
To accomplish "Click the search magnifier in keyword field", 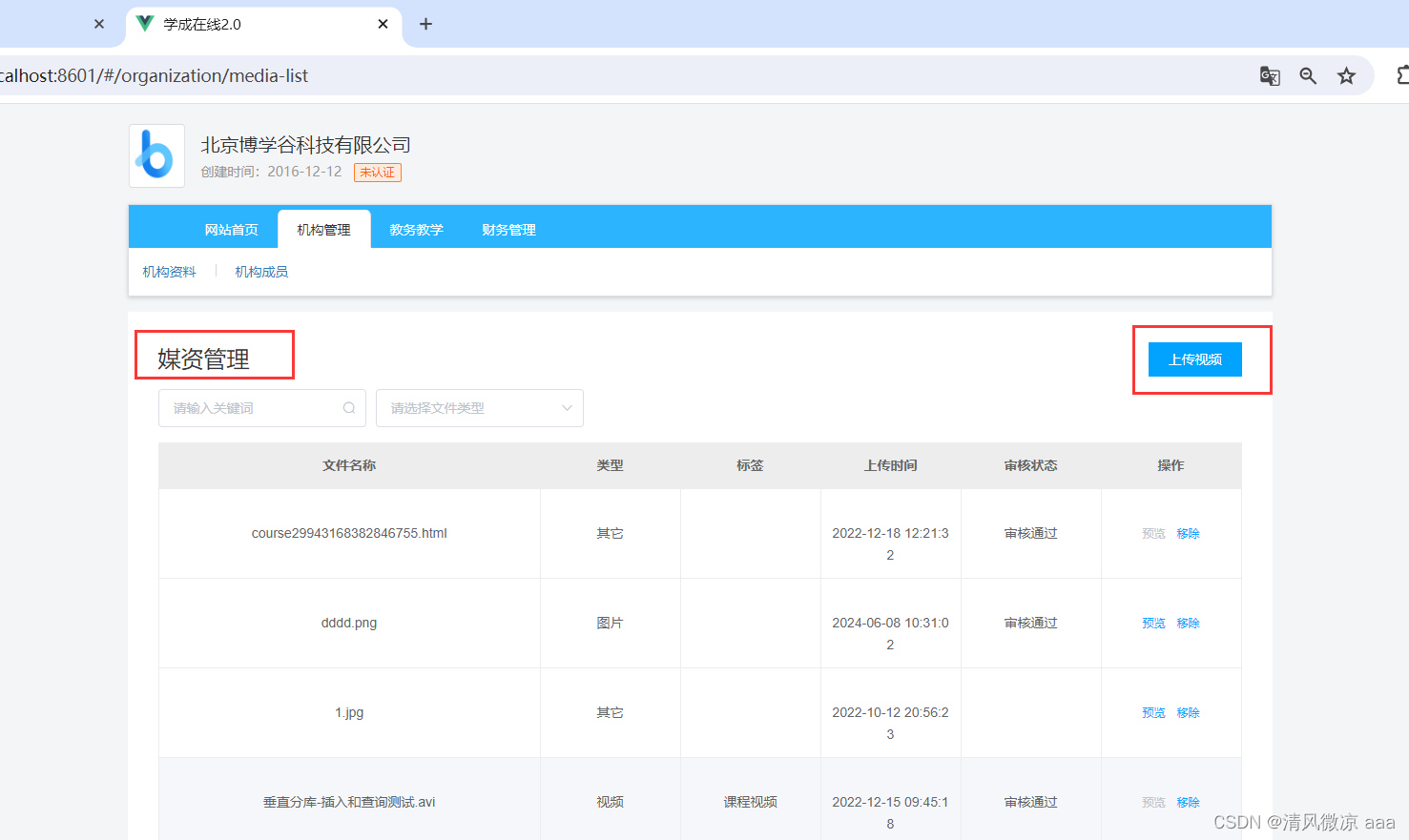I will tap(349, 408).
